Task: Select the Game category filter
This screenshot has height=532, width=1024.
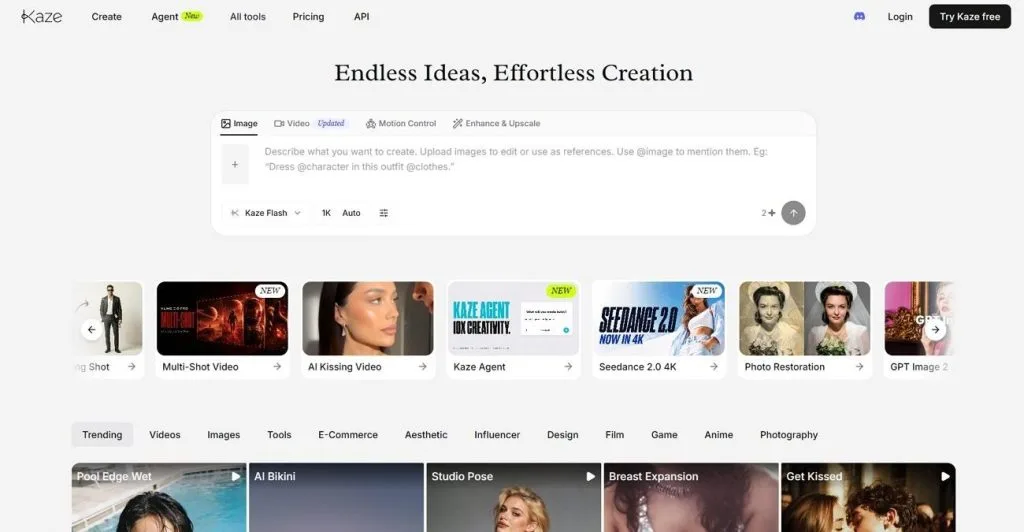Action: coord(664,435)
